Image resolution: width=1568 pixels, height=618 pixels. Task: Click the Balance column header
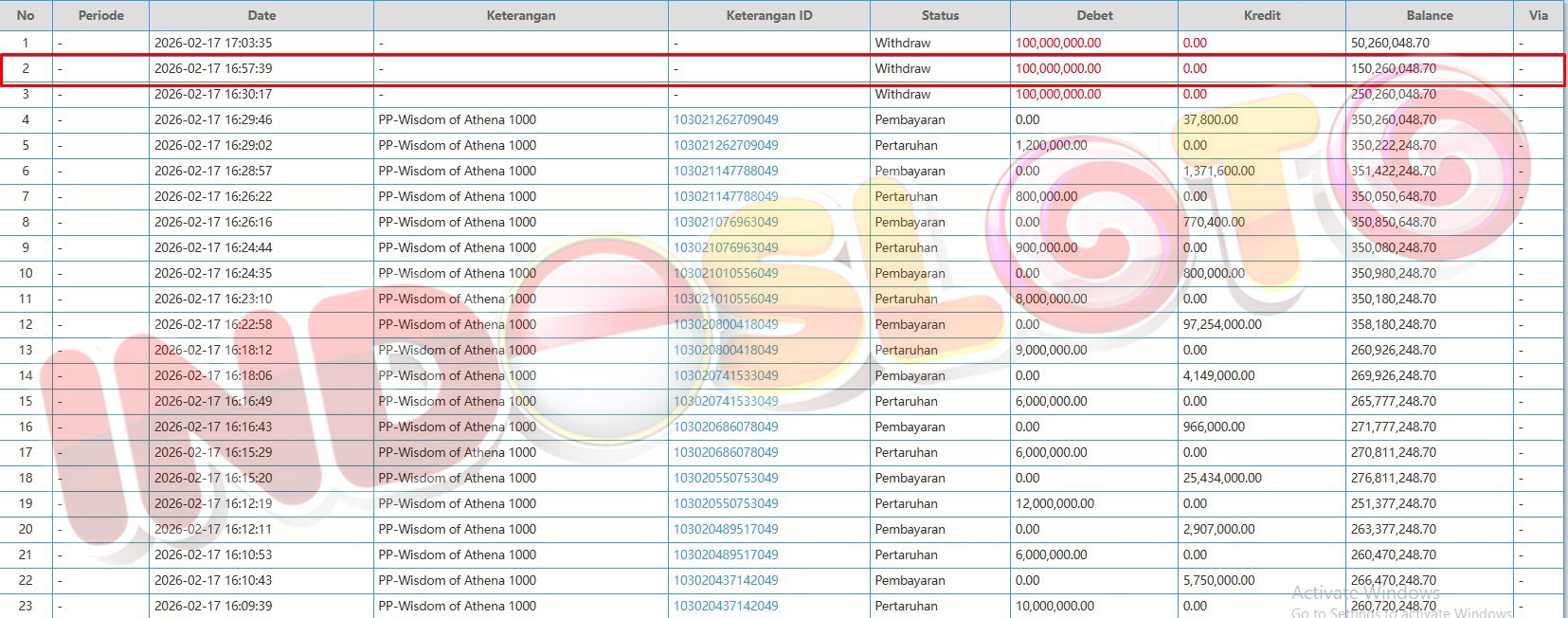pyautogui.click(x=1429, y=15)
